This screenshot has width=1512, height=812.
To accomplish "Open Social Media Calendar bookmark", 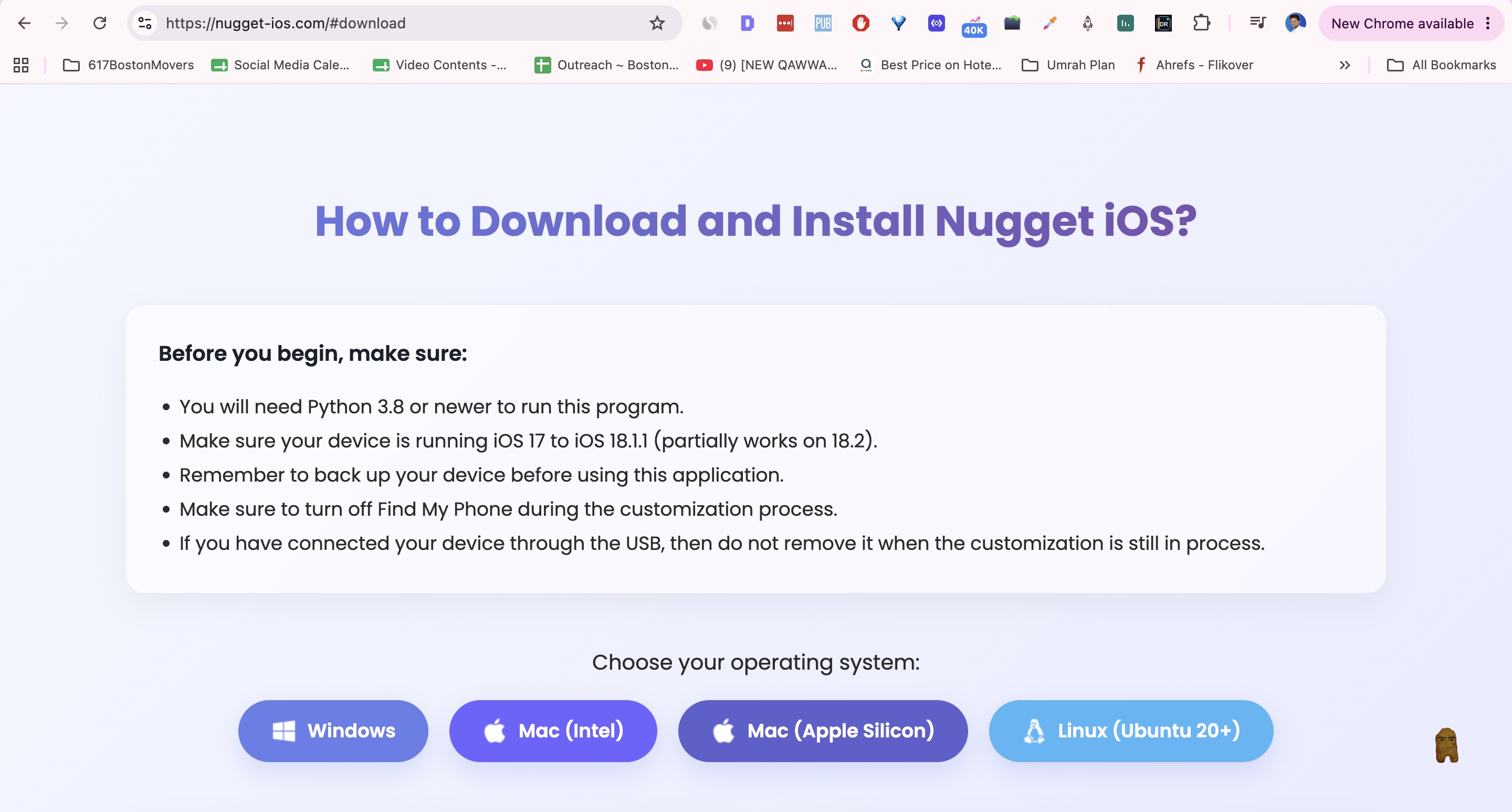I will [280, 65].
